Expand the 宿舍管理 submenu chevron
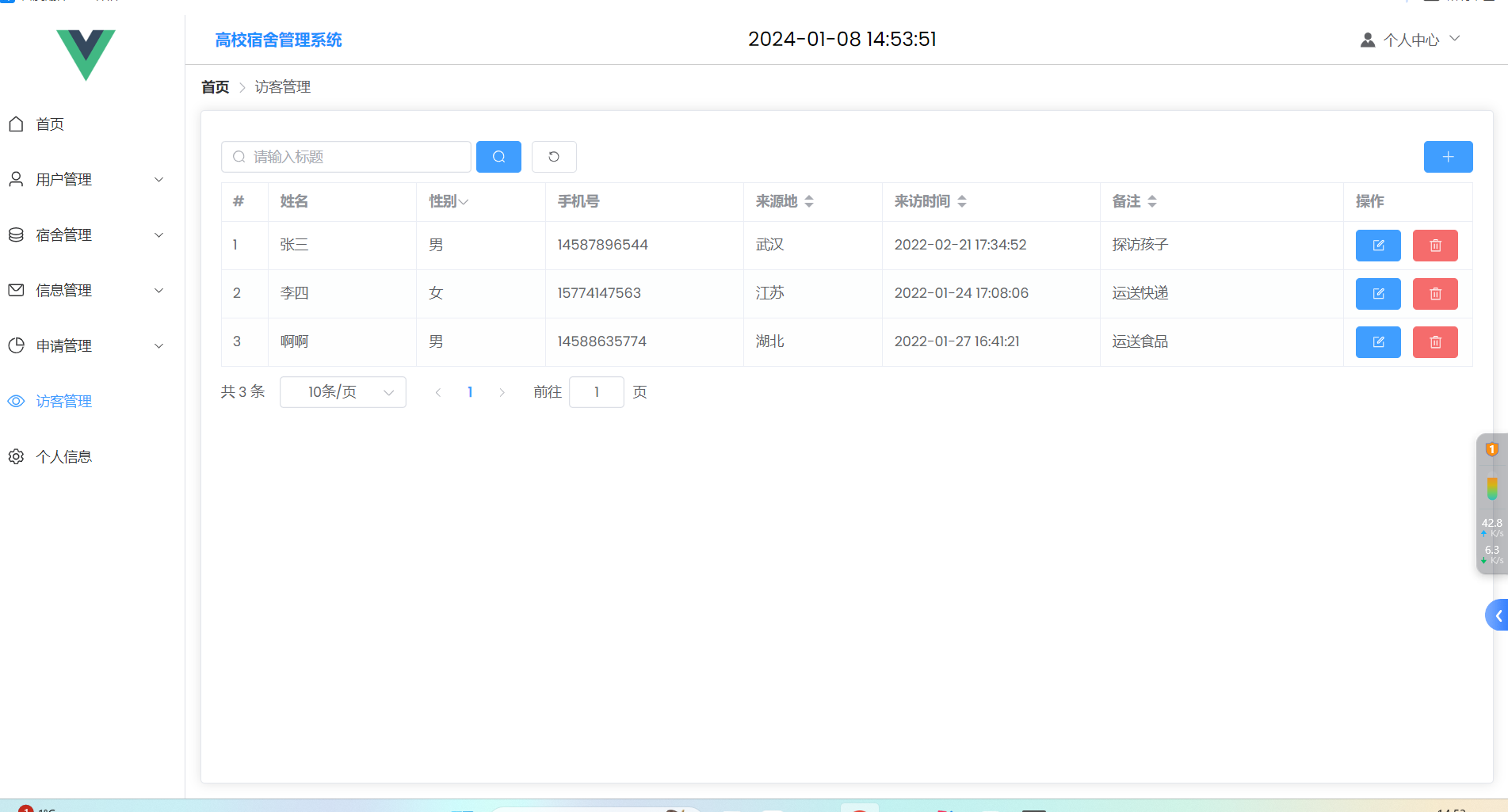Viewport: 1508px width, 812px height. tap(158, 234)
